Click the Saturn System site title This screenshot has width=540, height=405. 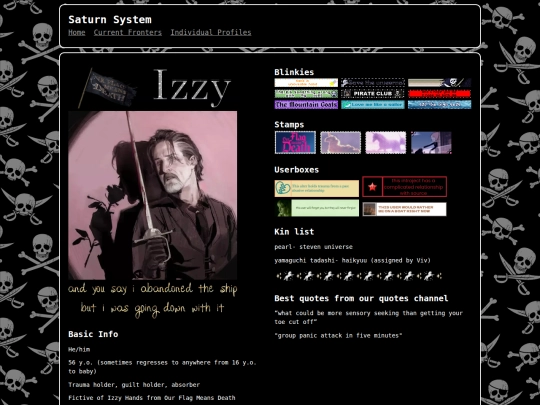click(x=110, y=20)
